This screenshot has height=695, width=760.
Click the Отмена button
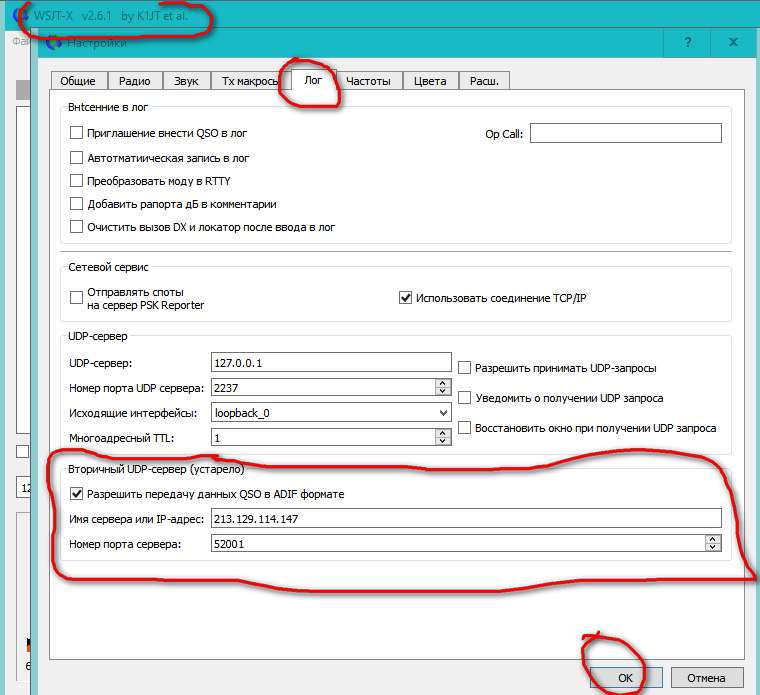706,677
